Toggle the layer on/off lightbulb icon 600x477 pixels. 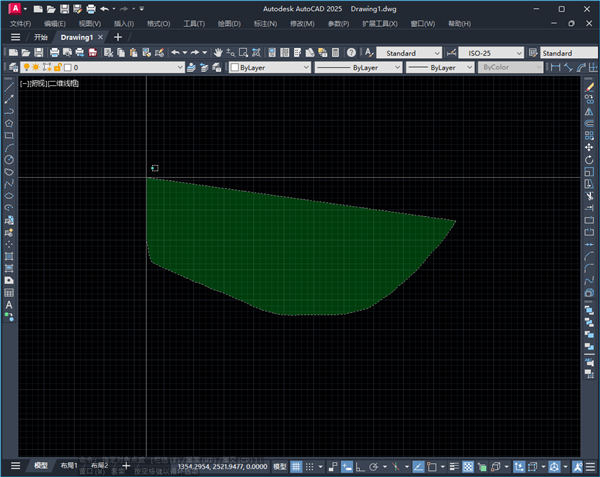click(27, 67)
